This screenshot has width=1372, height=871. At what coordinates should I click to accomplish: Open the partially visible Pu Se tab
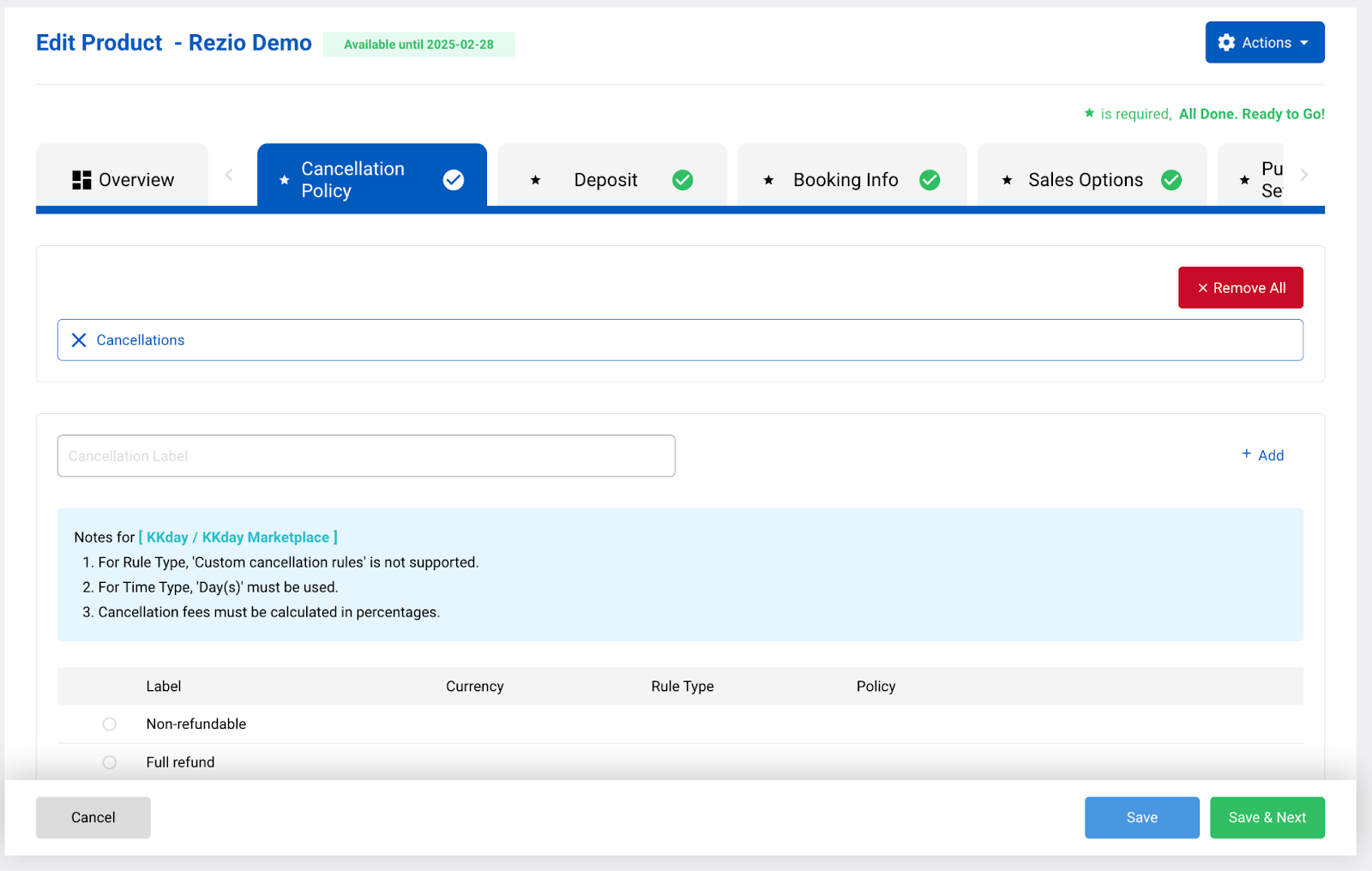pyautogui.click(x=1250, y=176)
